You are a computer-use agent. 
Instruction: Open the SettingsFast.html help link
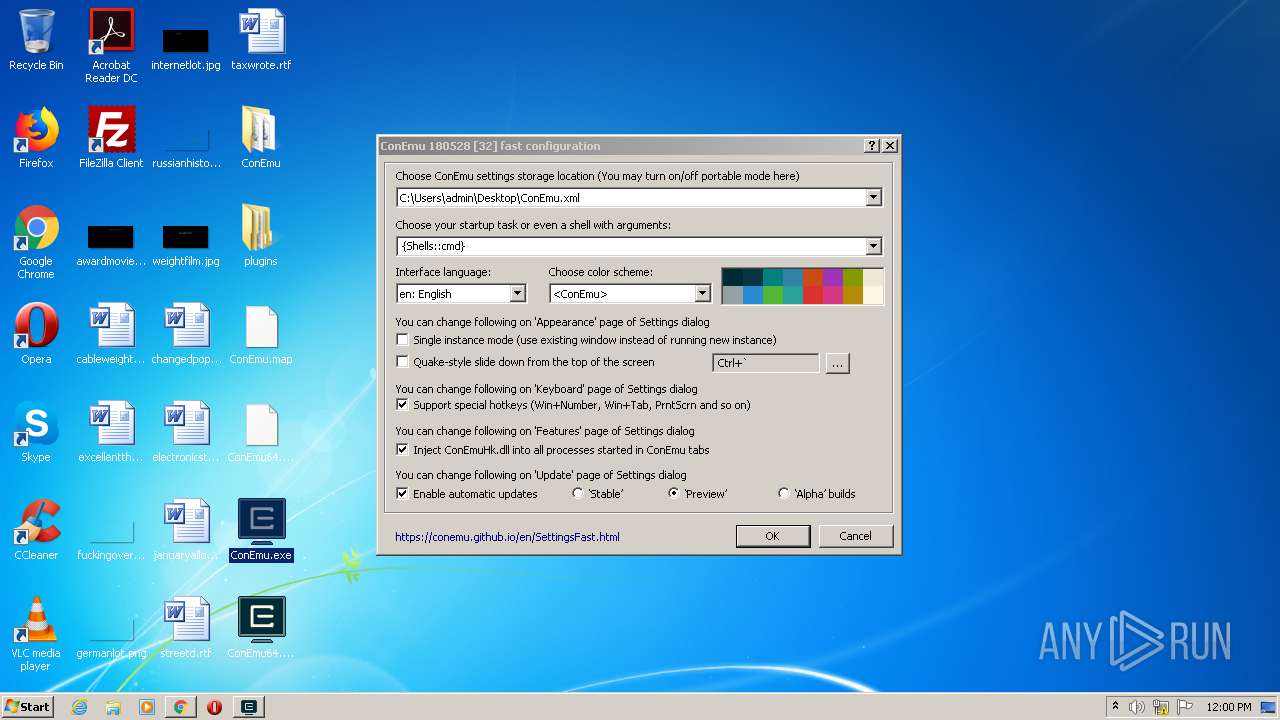[507, 537]
